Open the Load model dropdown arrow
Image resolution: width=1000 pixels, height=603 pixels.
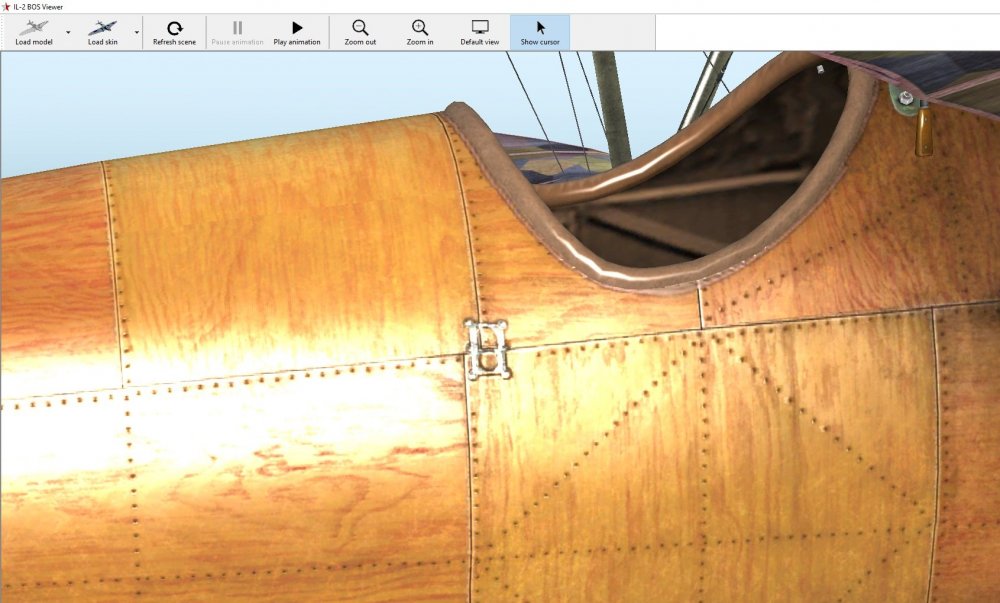pos(68,32)
